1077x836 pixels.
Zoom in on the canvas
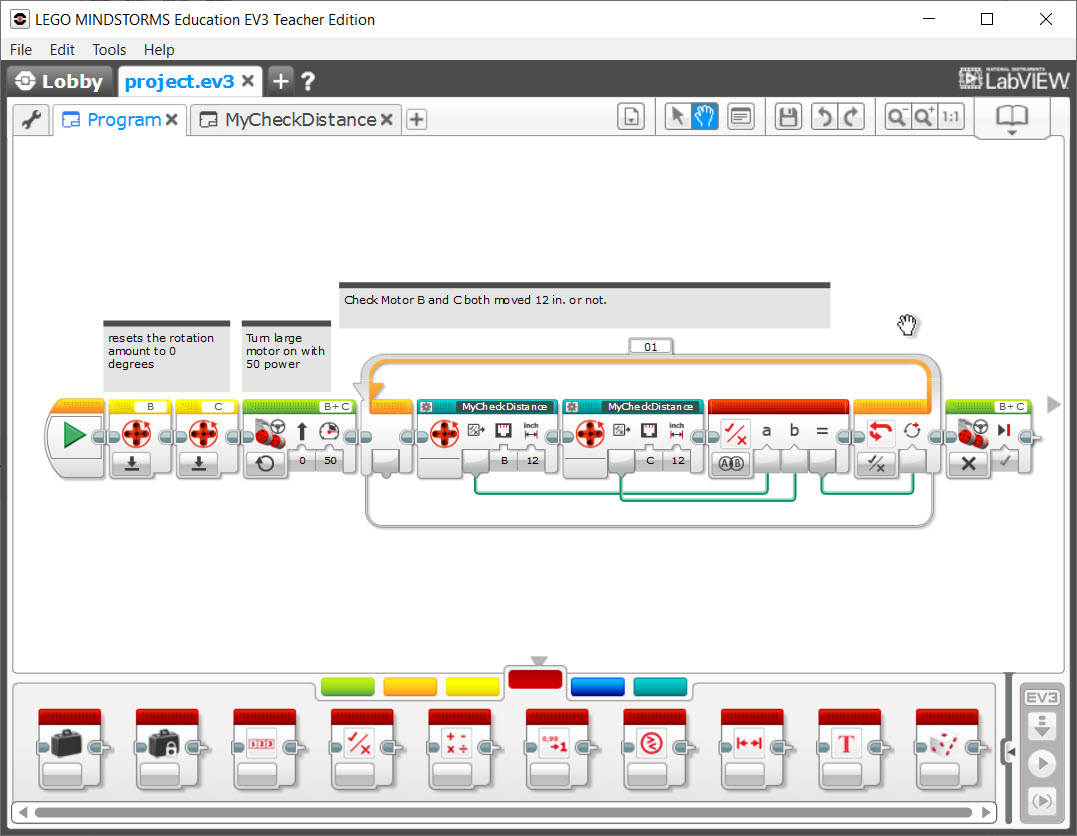[924, 117]
